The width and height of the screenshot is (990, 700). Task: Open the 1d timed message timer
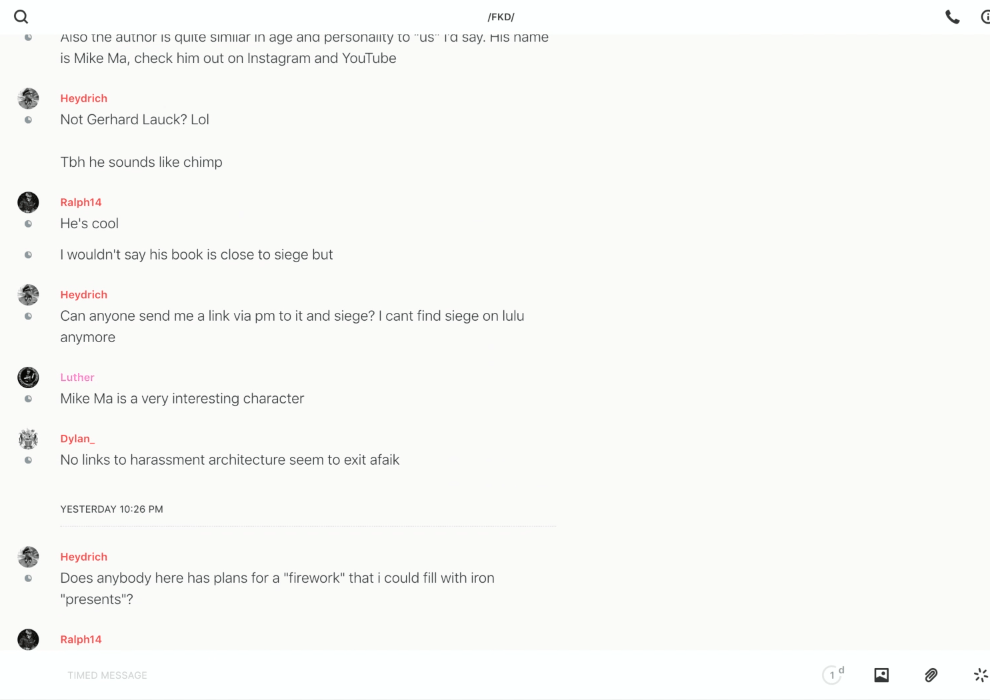point(833,675)
